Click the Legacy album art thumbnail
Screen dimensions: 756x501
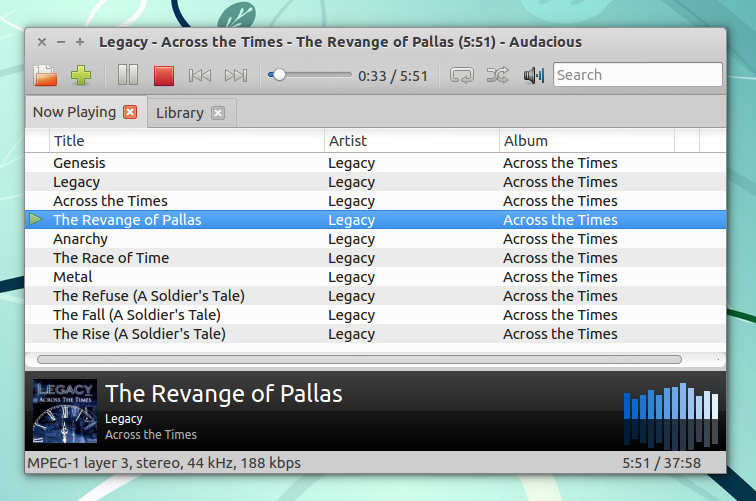65,411
